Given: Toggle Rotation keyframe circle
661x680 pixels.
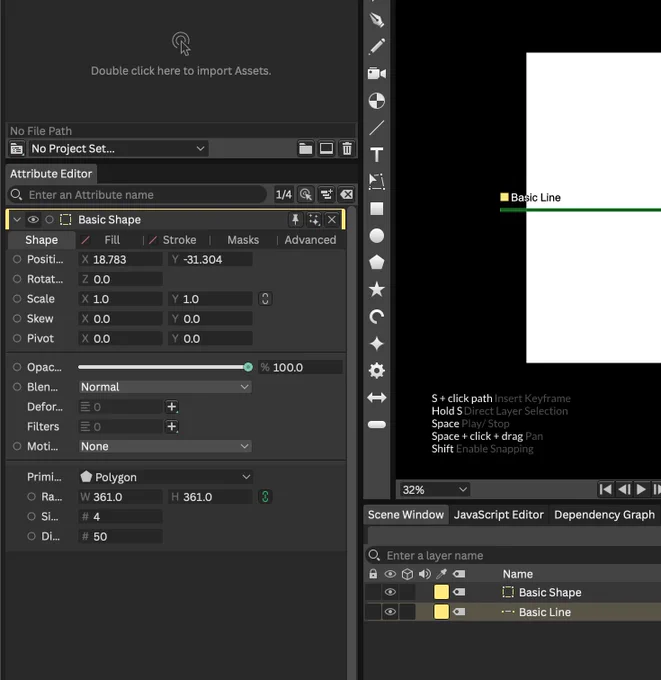Looking at the screenshot, I should click(17, 279).
